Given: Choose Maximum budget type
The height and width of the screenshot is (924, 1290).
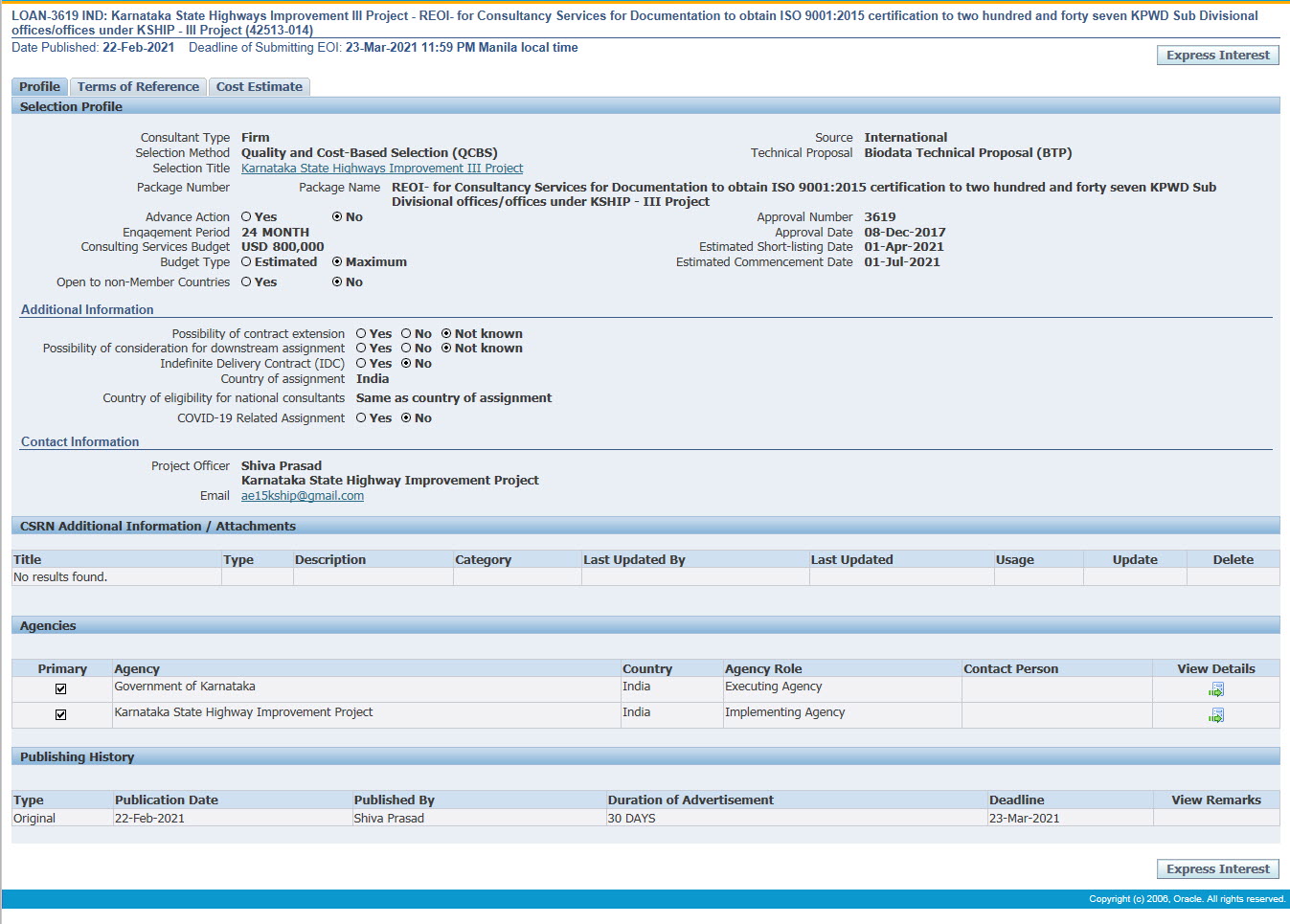Looking at the screenshot, I should 337,262.
